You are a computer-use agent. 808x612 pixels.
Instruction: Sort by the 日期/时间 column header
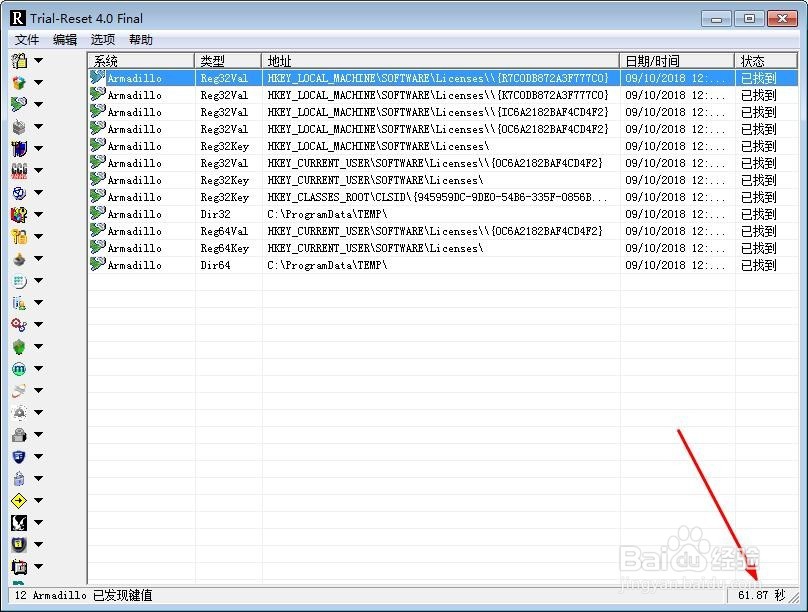pyautogui.click(x=677, y=61)
